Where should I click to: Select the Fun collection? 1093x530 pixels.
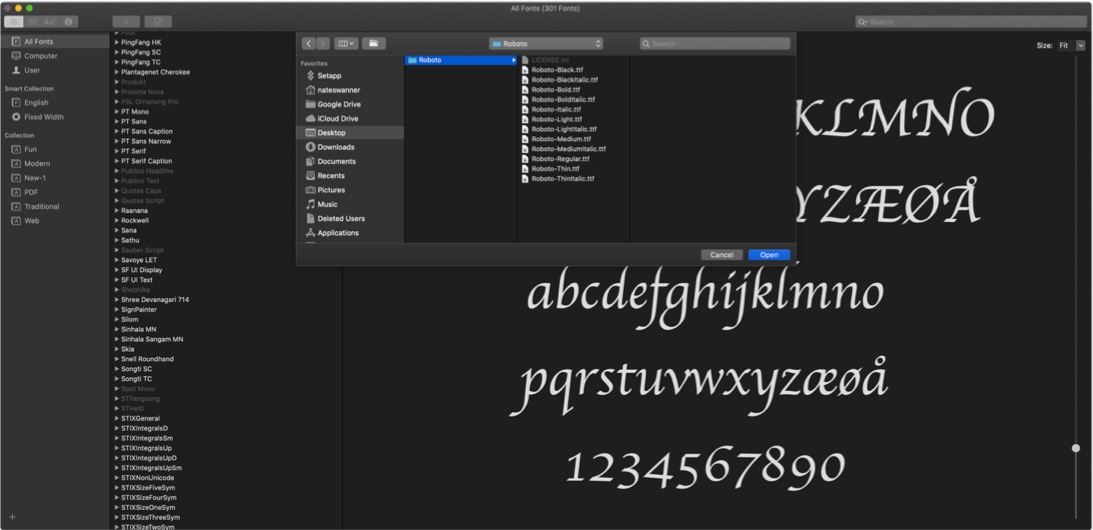click(x=31, y=149)
